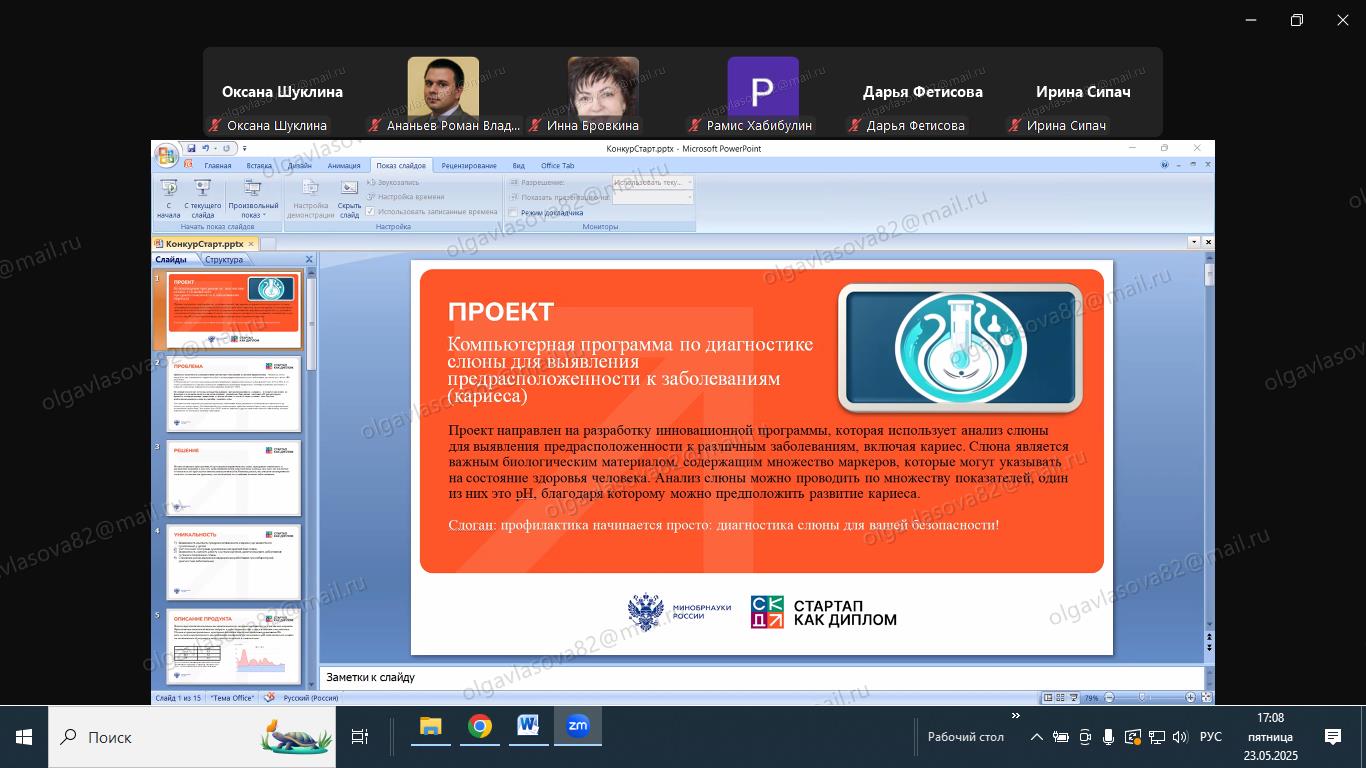The height and width of the screenshot is (768, 1366).
Task: Enable Режим докладчика checkbox
Action: click(514, 212)
